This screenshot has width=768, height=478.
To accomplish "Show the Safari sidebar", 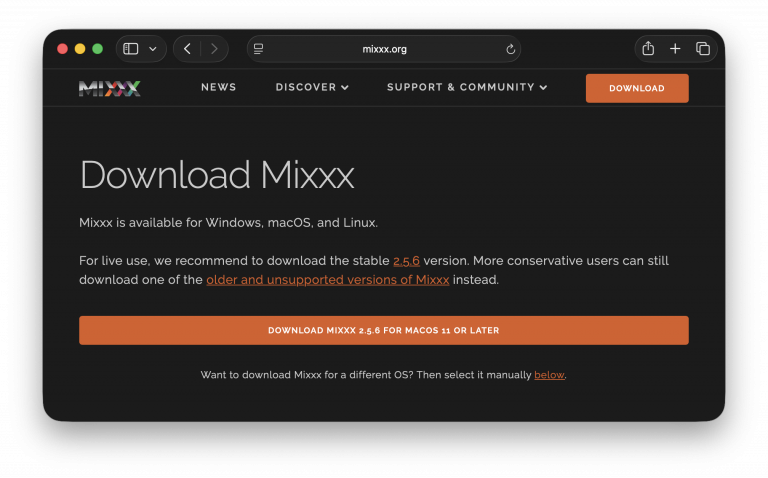I will coord(131,49).
